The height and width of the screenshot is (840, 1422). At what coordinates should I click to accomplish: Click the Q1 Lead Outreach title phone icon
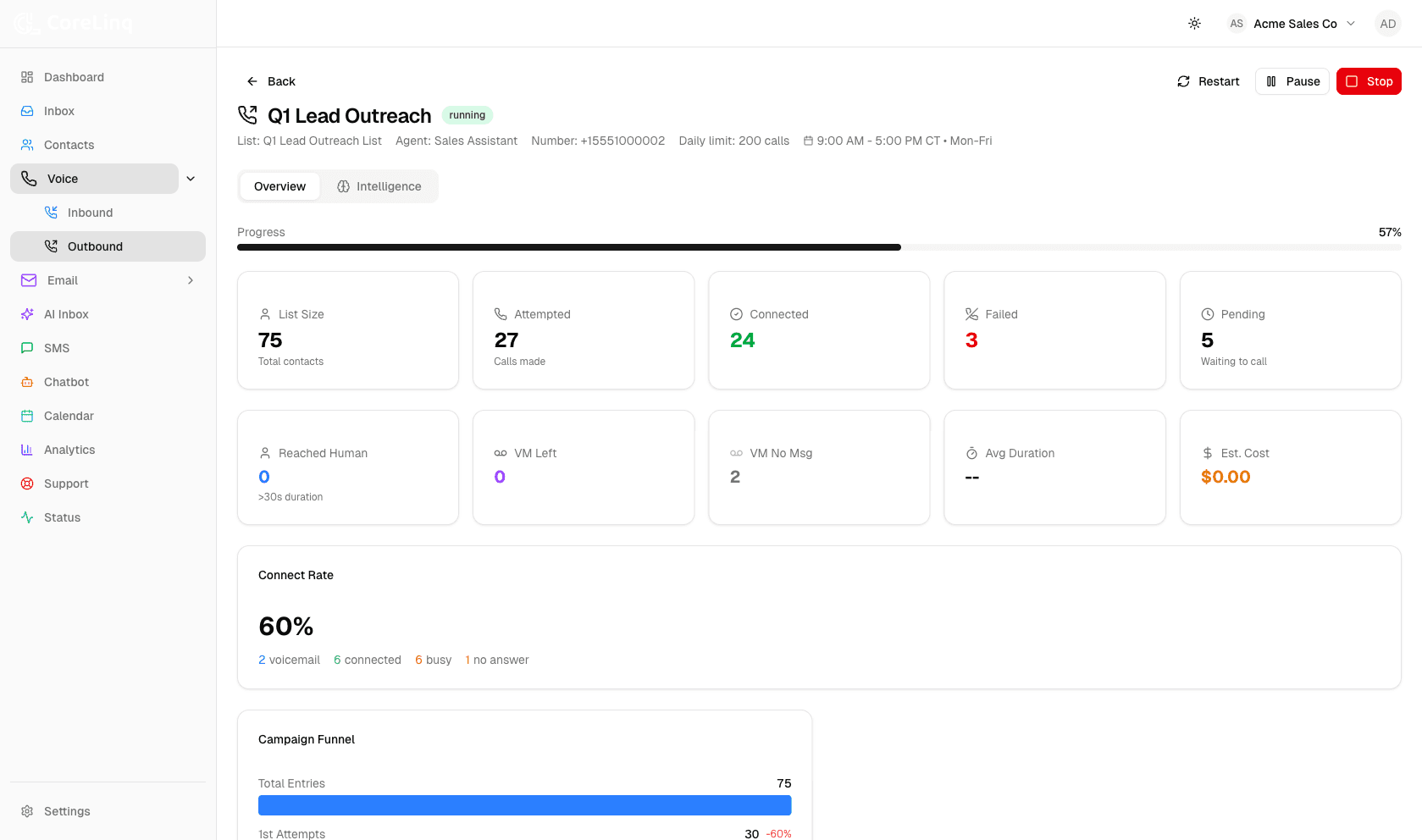[x=247, y=115]
